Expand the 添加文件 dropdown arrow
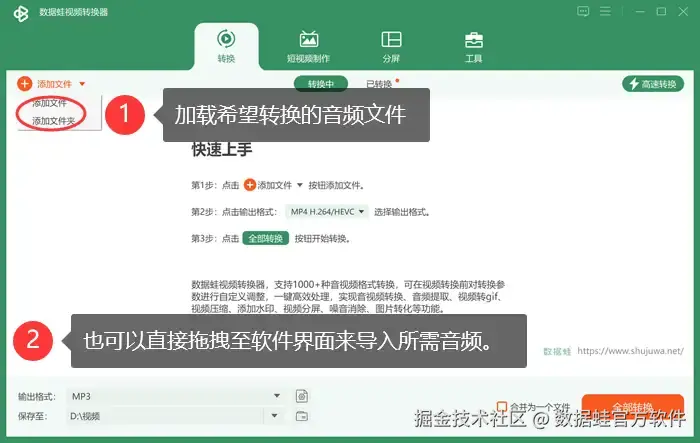 point(82,84)
